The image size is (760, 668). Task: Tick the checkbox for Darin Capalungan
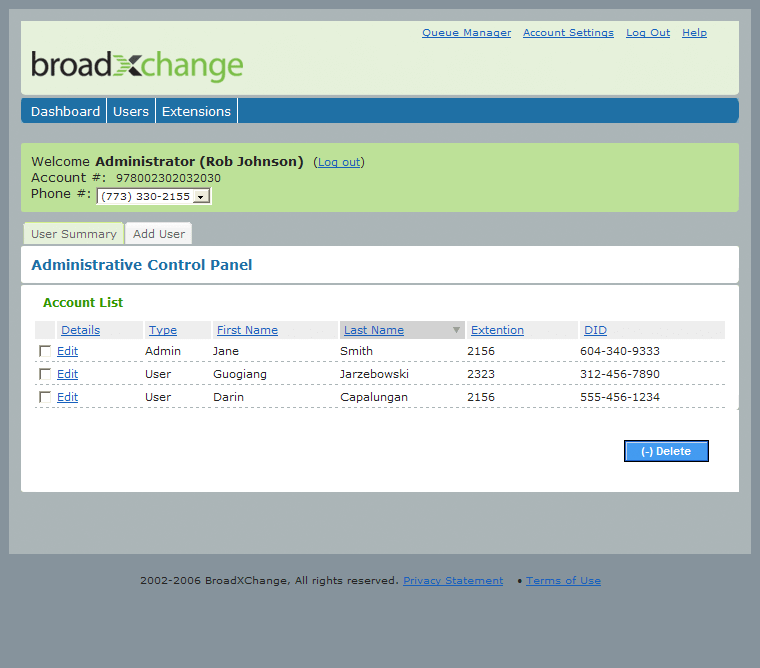pyautogui.click(x=45, y=397)
